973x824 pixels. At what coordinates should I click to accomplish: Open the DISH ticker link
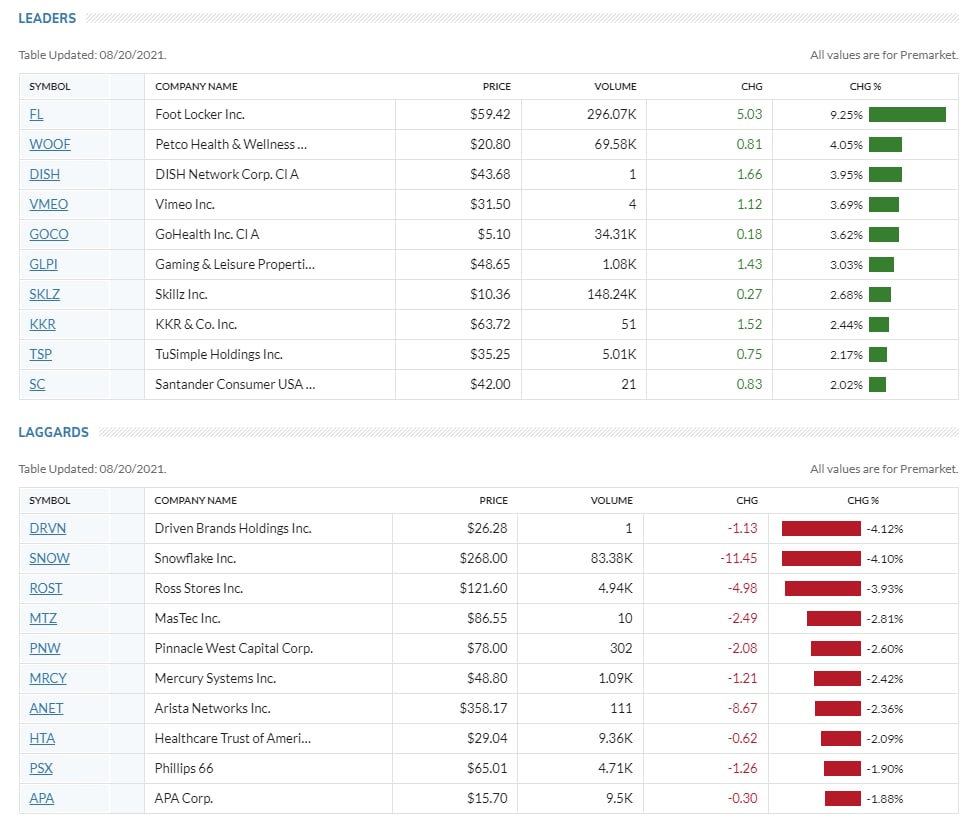pos(45,174)
